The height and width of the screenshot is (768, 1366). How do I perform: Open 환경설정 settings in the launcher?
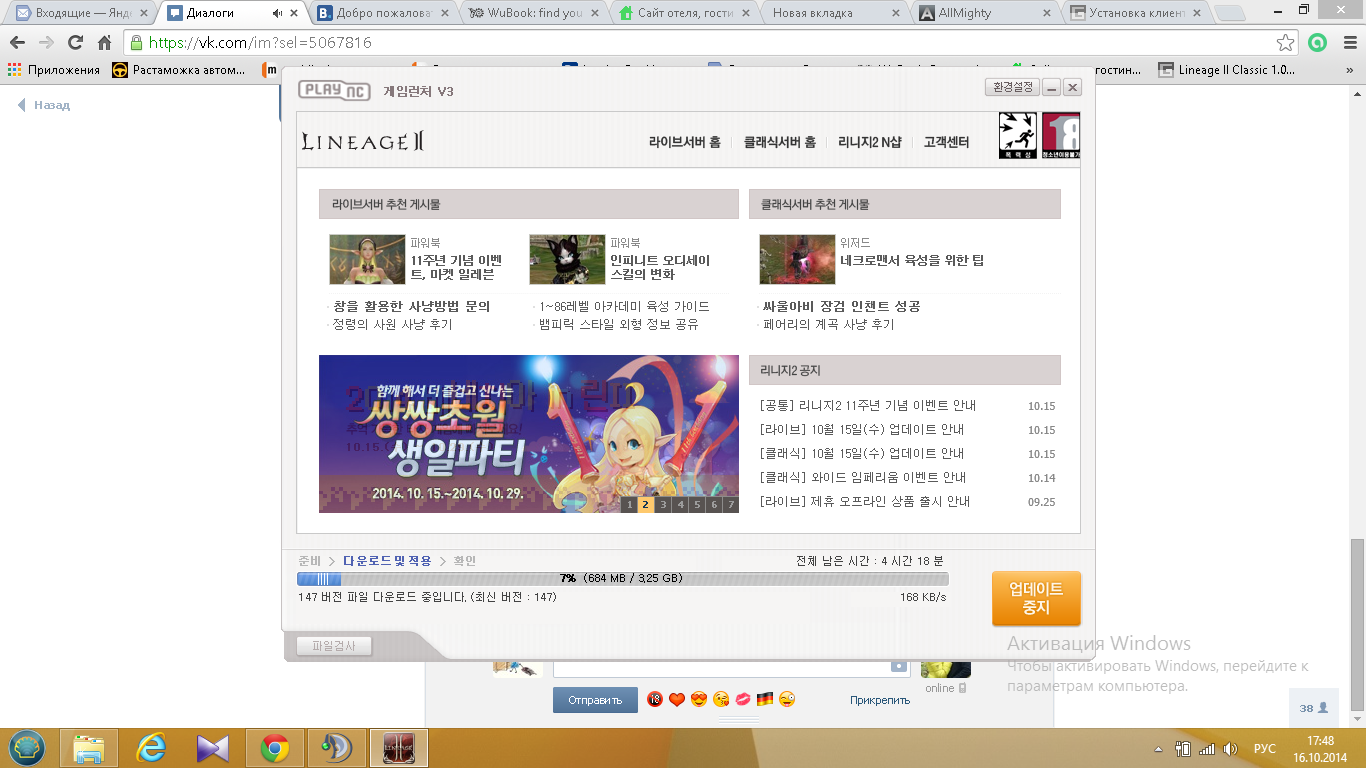[1012, 88]
